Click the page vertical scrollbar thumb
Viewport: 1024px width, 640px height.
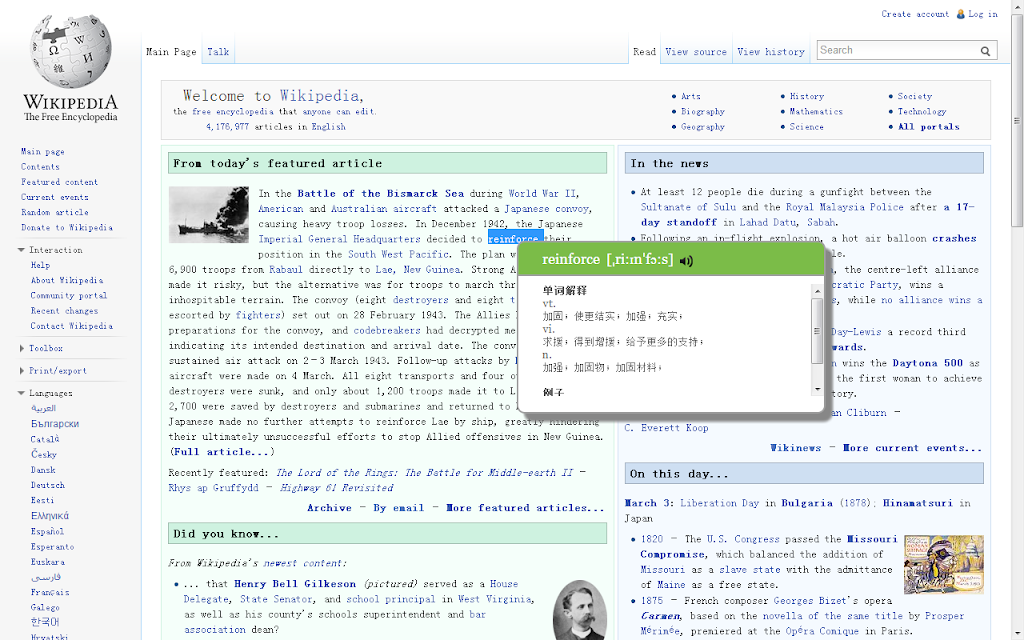coord(1017,121)
